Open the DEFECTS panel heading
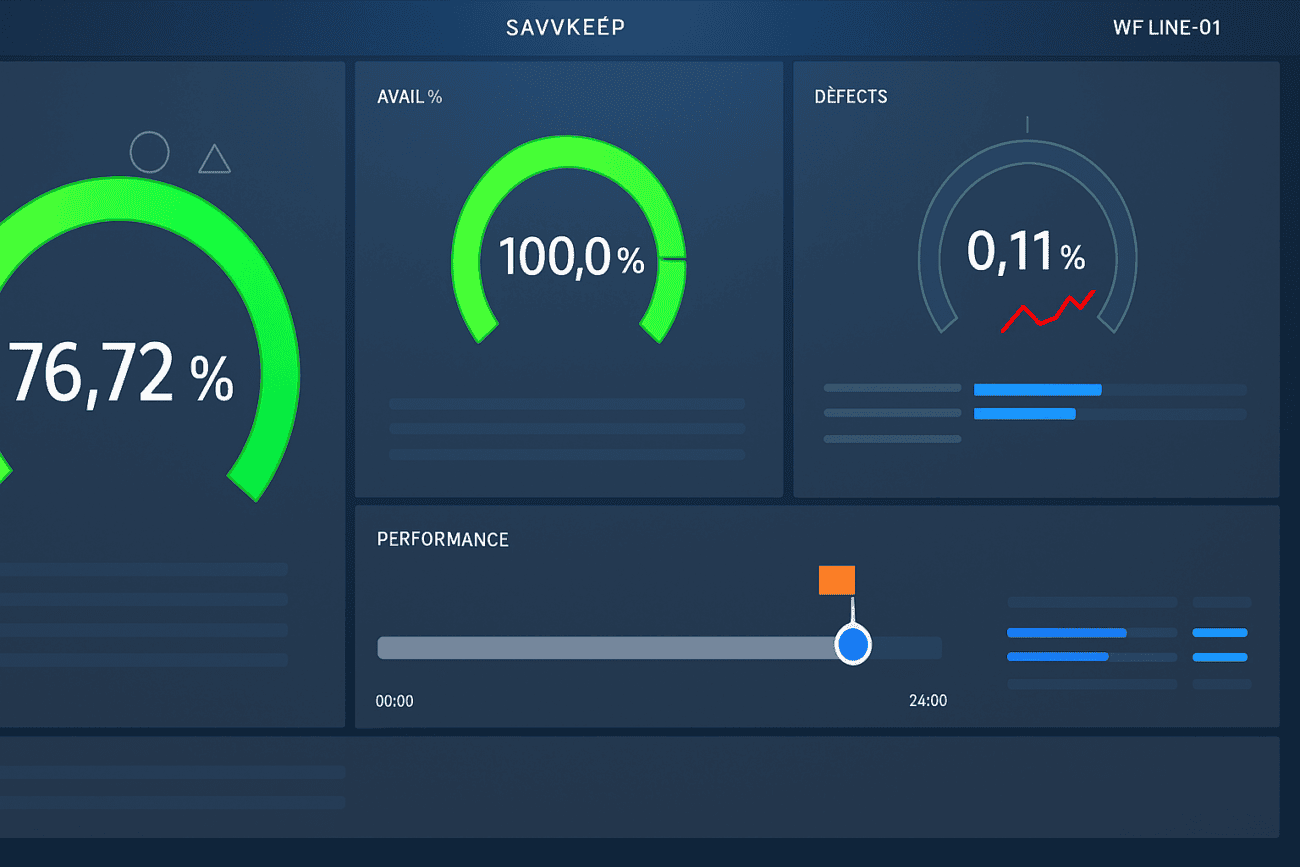 851,97
